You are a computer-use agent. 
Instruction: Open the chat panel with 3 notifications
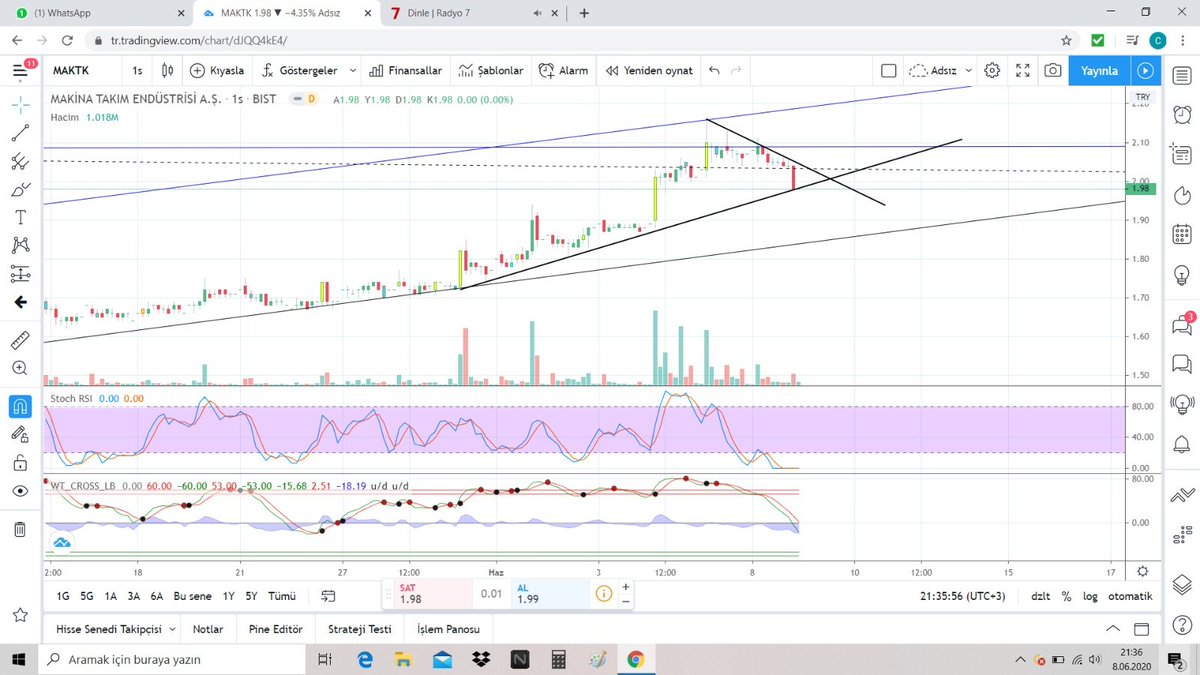tap(1181, 324)
